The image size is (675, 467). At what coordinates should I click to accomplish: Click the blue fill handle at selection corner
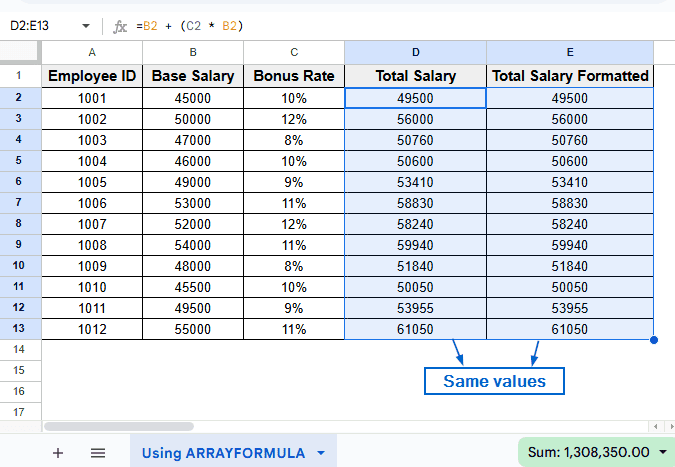653,340
